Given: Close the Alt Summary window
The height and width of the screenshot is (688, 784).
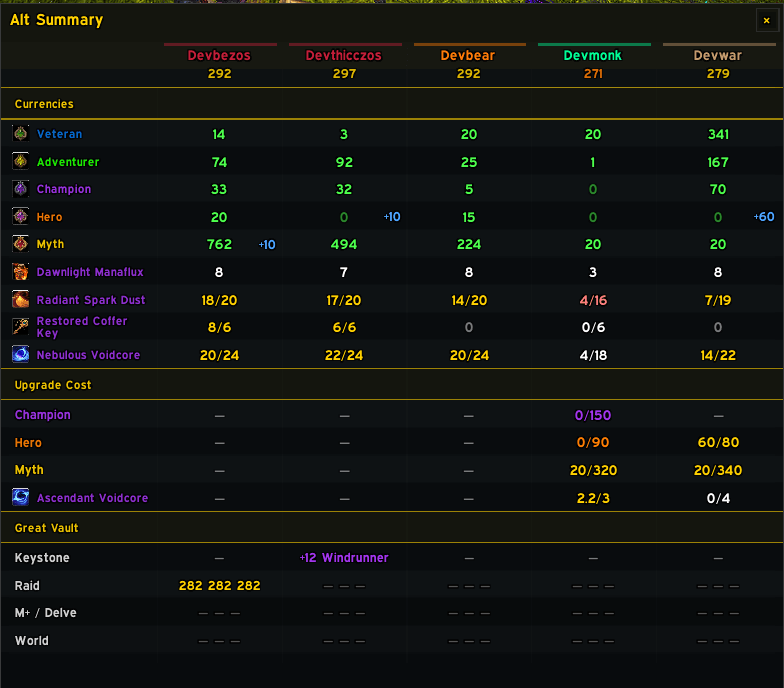Looking at the screenshot, I should 766,20.
